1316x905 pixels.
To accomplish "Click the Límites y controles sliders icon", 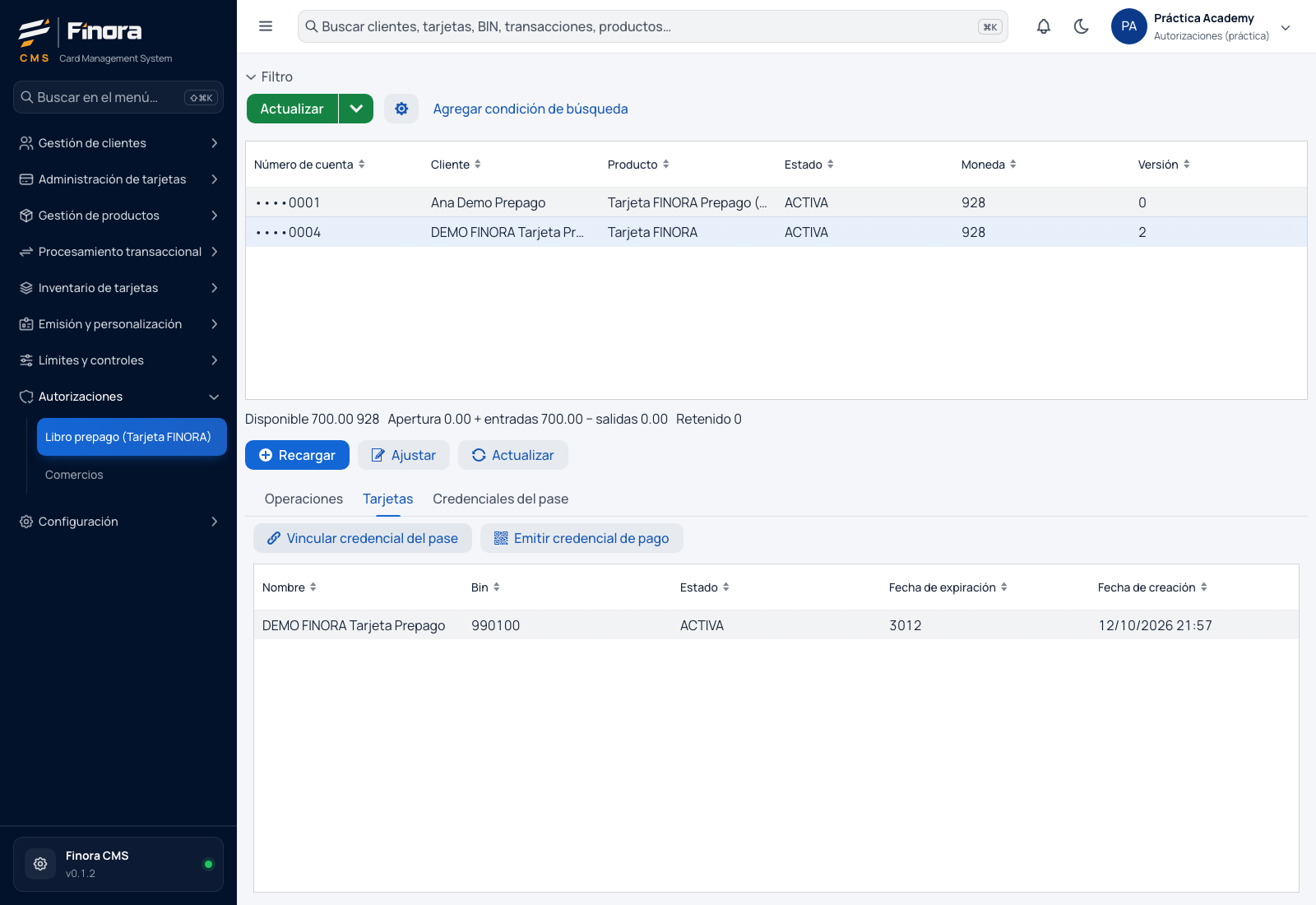I will tap(26, 360).
